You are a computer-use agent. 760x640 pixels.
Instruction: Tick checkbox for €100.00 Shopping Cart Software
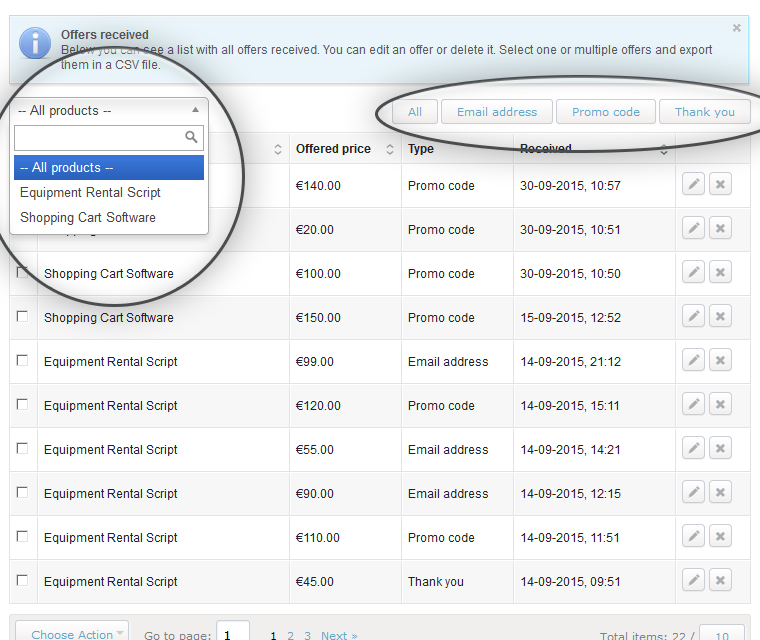[x=22, y=272]
